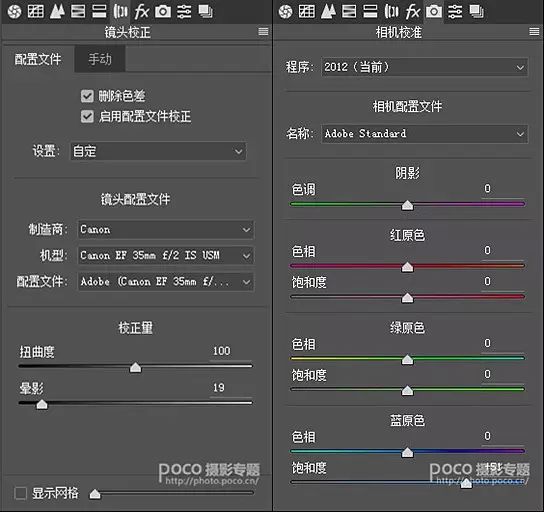Open Snapshots icon in right panel
Image resolution: width=545 pixels, height=512 pixels.
[x=477, y=11]
